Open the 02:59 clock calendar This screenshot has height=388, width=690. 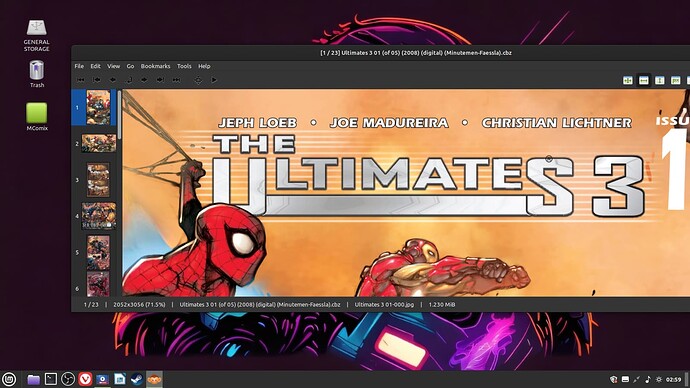click(673, 379)
